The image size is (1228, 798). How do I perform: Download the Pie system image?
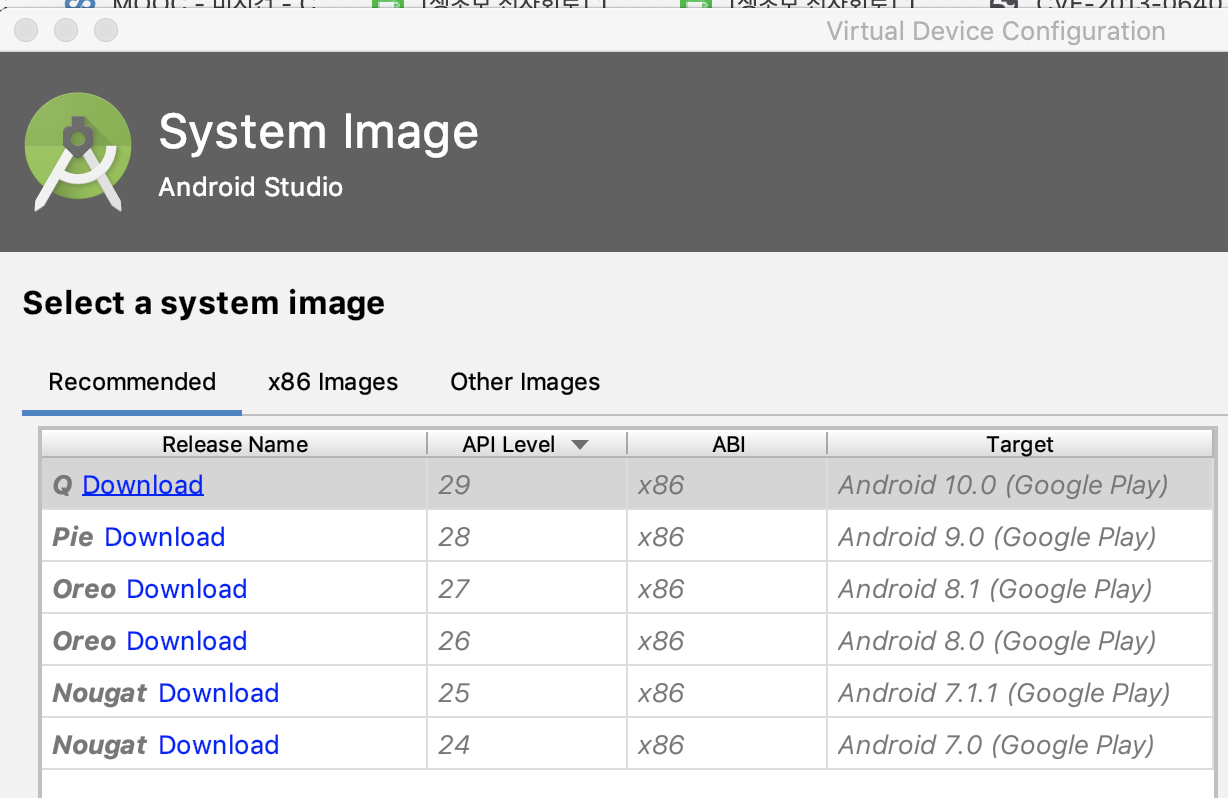(x=165, y=537)
